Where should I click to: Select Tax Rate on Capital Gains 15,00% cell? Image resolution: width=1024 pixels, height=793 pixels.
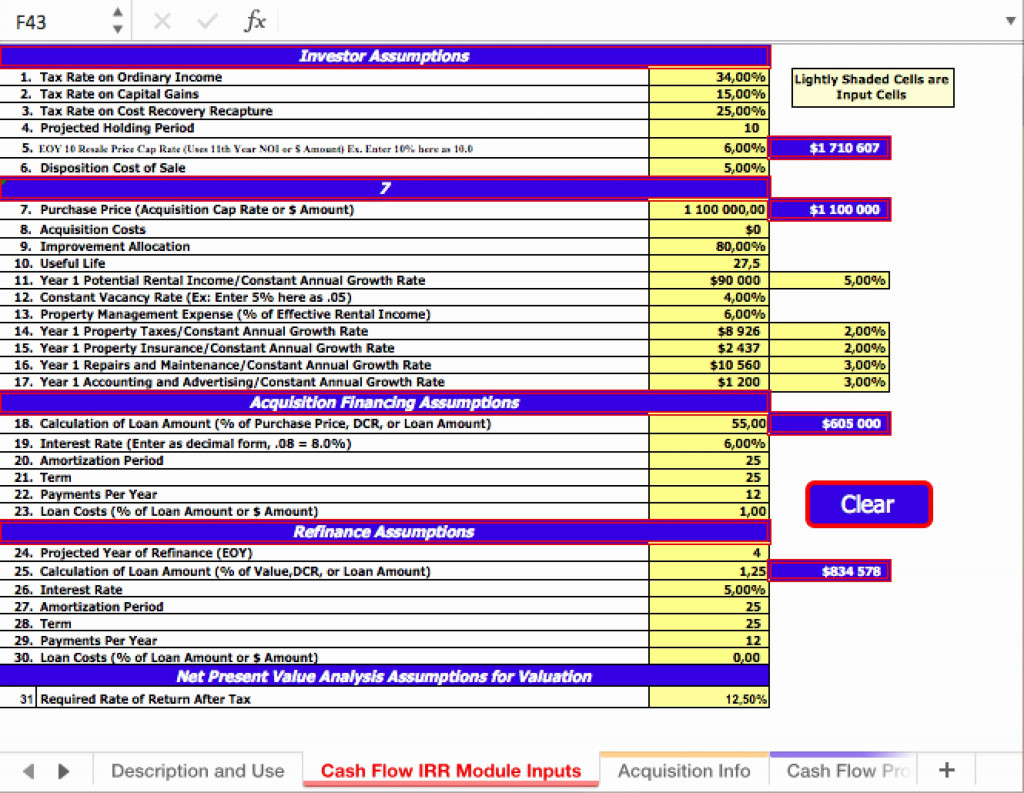point(709,94)
